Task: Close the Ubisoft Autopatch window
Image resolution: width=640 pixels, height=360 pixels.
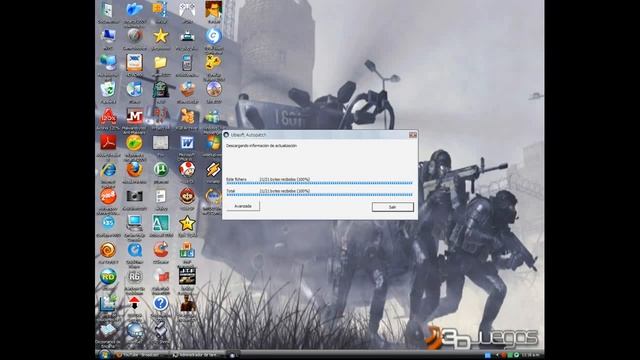Action: (x=413, y=135)
